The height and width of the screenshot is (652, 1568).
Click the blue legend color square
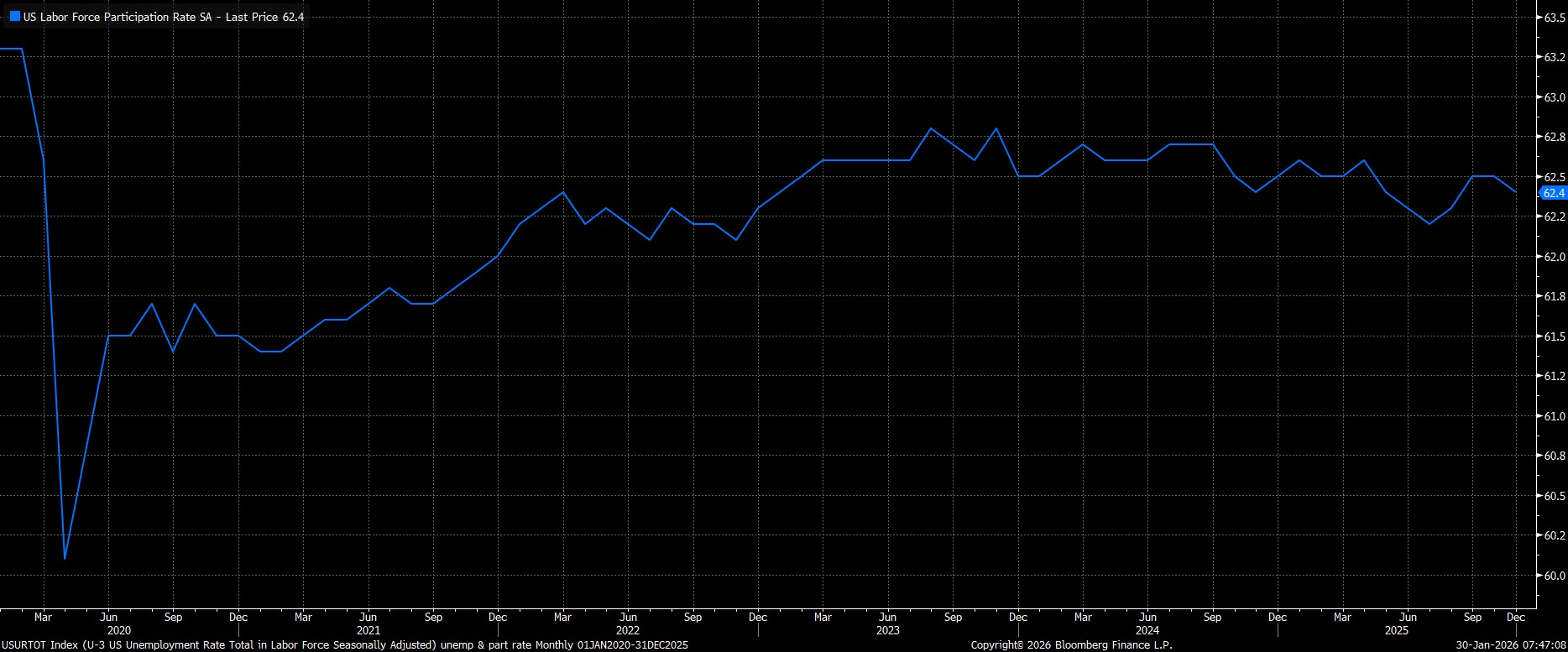pyautogui.click(x=15, y=17)
